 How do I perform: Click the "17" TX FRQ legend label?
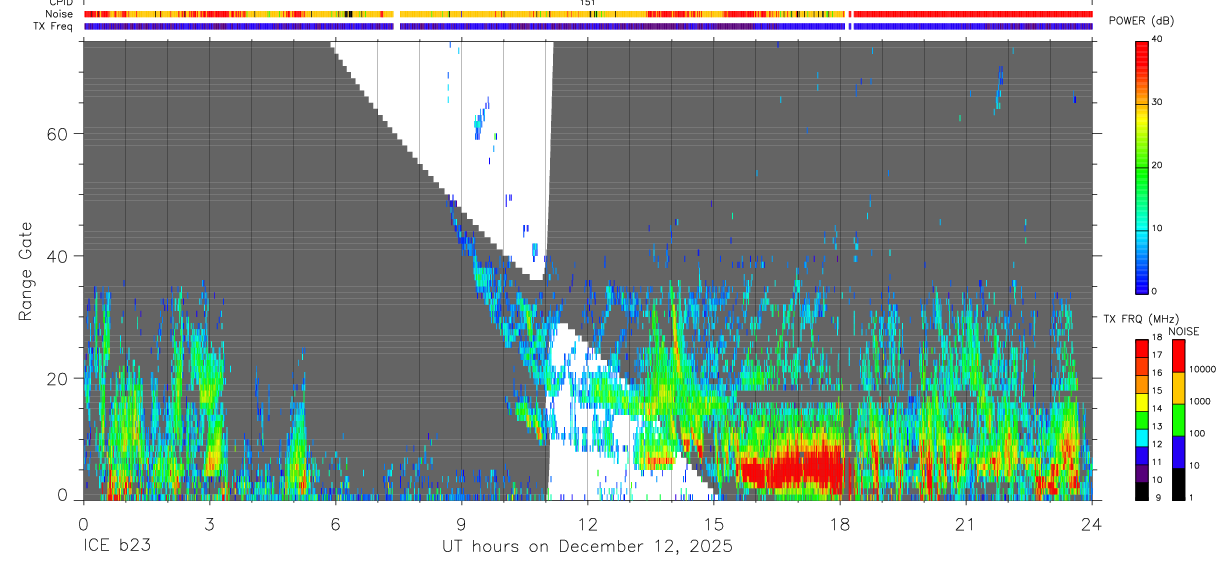tap(1158, 355)
